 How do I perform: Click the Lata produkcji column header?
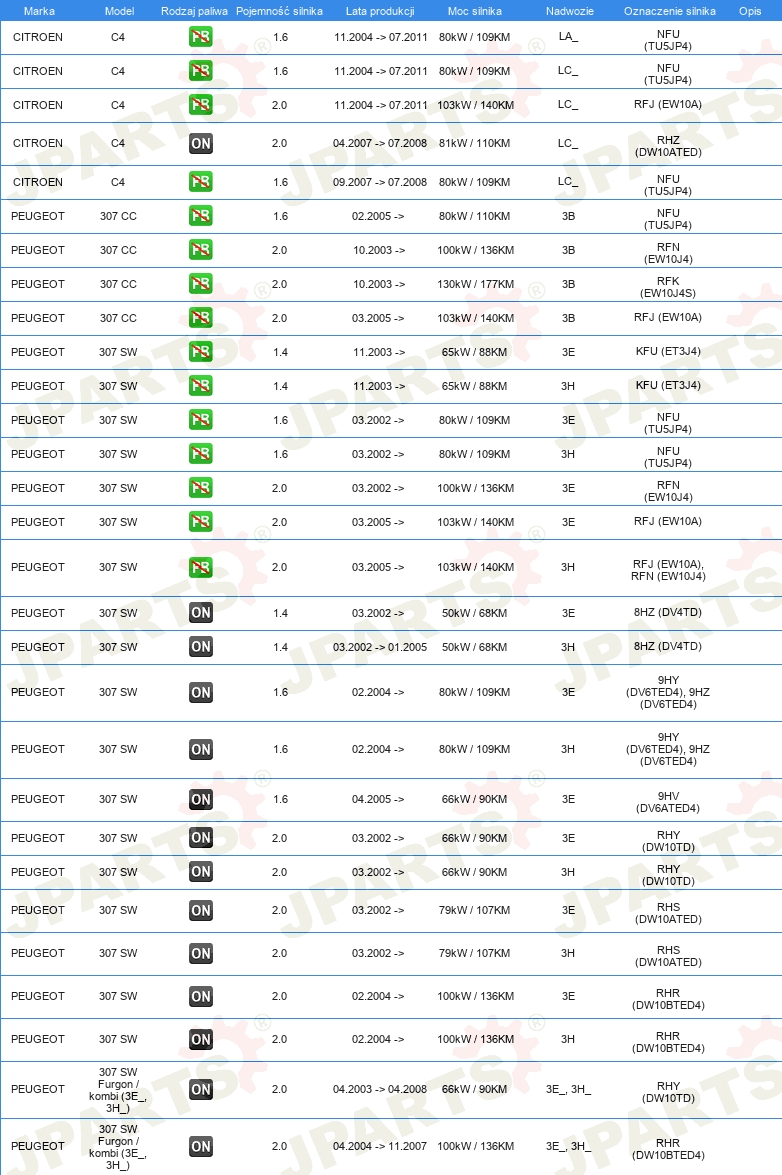(380, 11)
